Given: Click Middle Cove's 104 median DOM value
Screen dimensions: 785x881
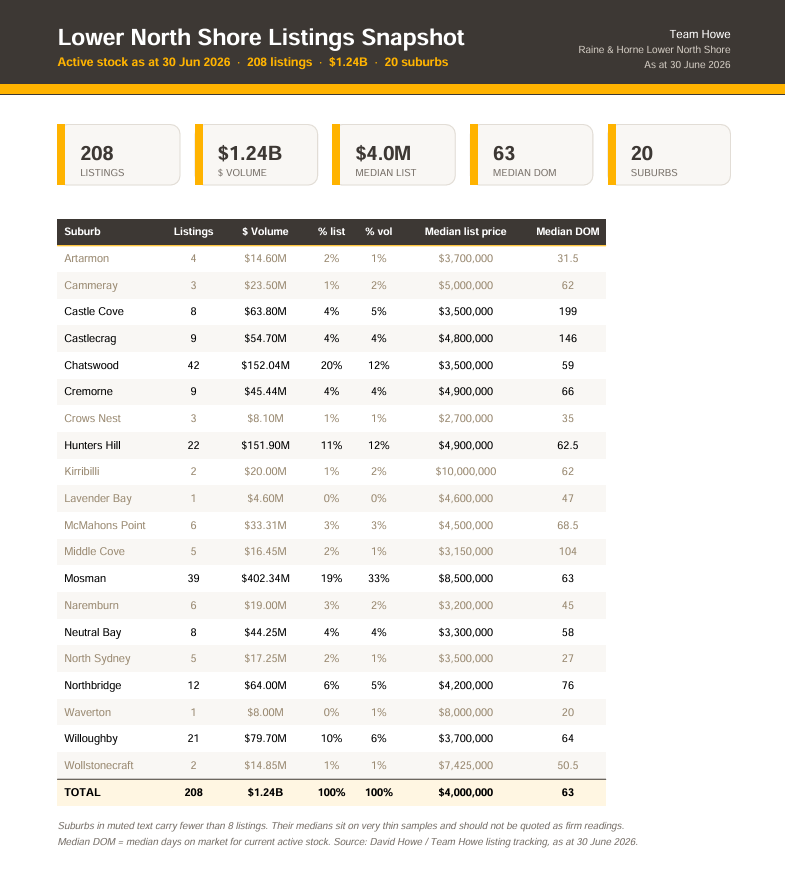Looking at the screenshot, I should pos(568,551).
